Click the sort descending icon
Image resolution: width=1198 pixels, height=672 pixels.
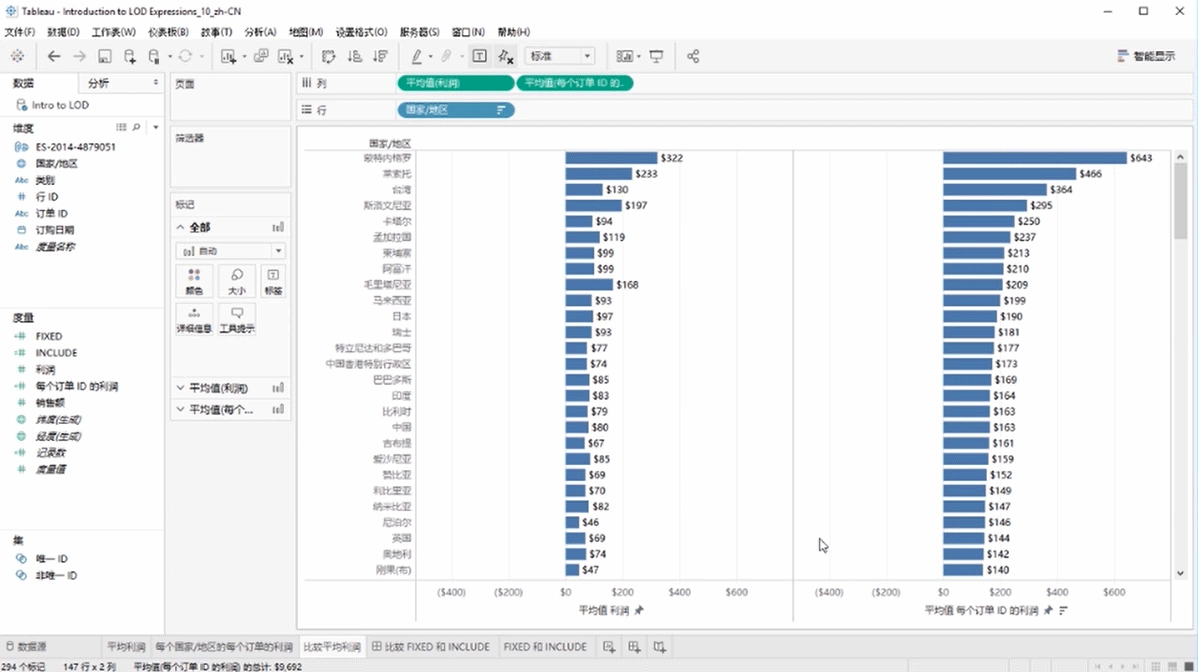pyautogui.click(x=380, y=57)
